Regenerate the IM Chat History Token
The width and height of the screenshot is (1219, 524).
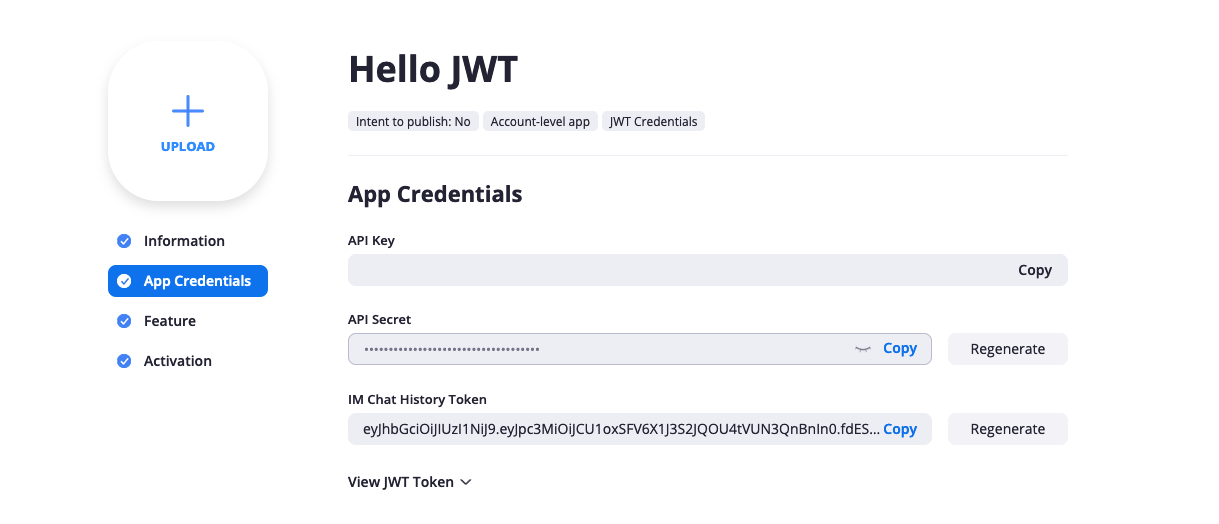pos(1008,429)
